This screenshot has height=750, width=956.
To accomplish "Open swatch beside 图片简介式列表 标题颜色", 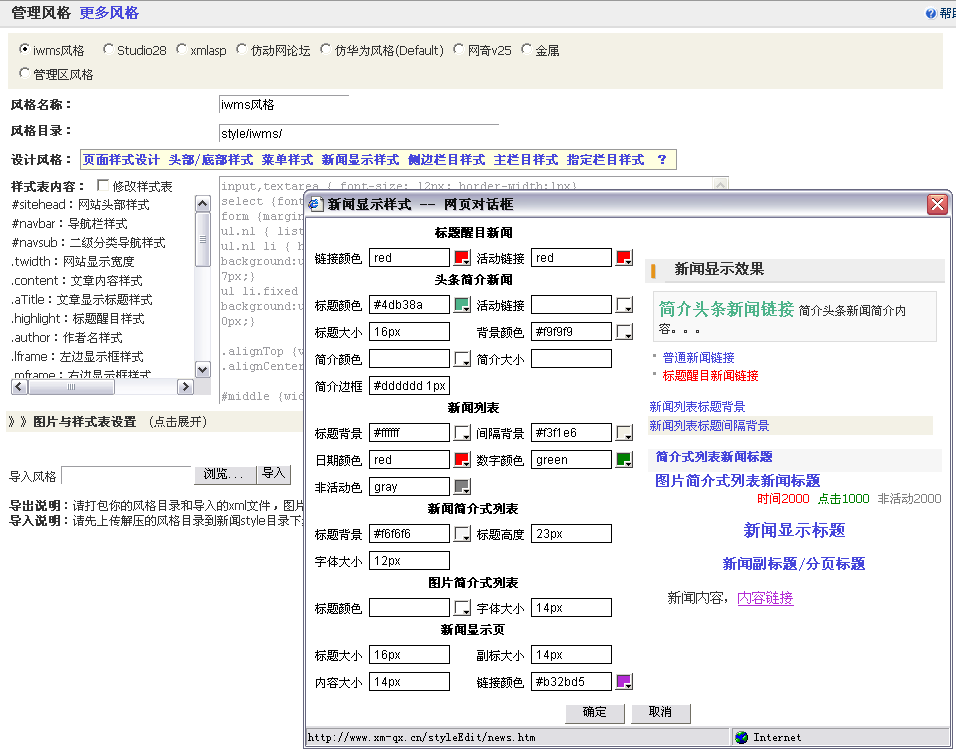I will (462, 608).
